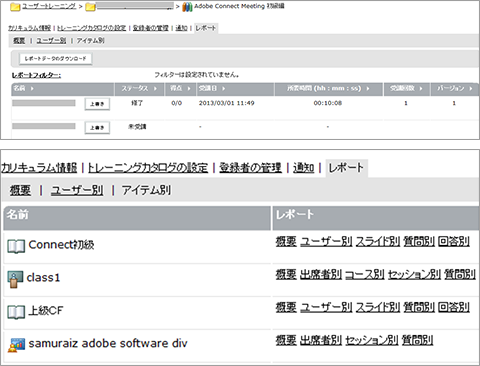Sort by the バージョン column arrow
This screenshot has width=480, height=366.
click(x=471, y=89)
